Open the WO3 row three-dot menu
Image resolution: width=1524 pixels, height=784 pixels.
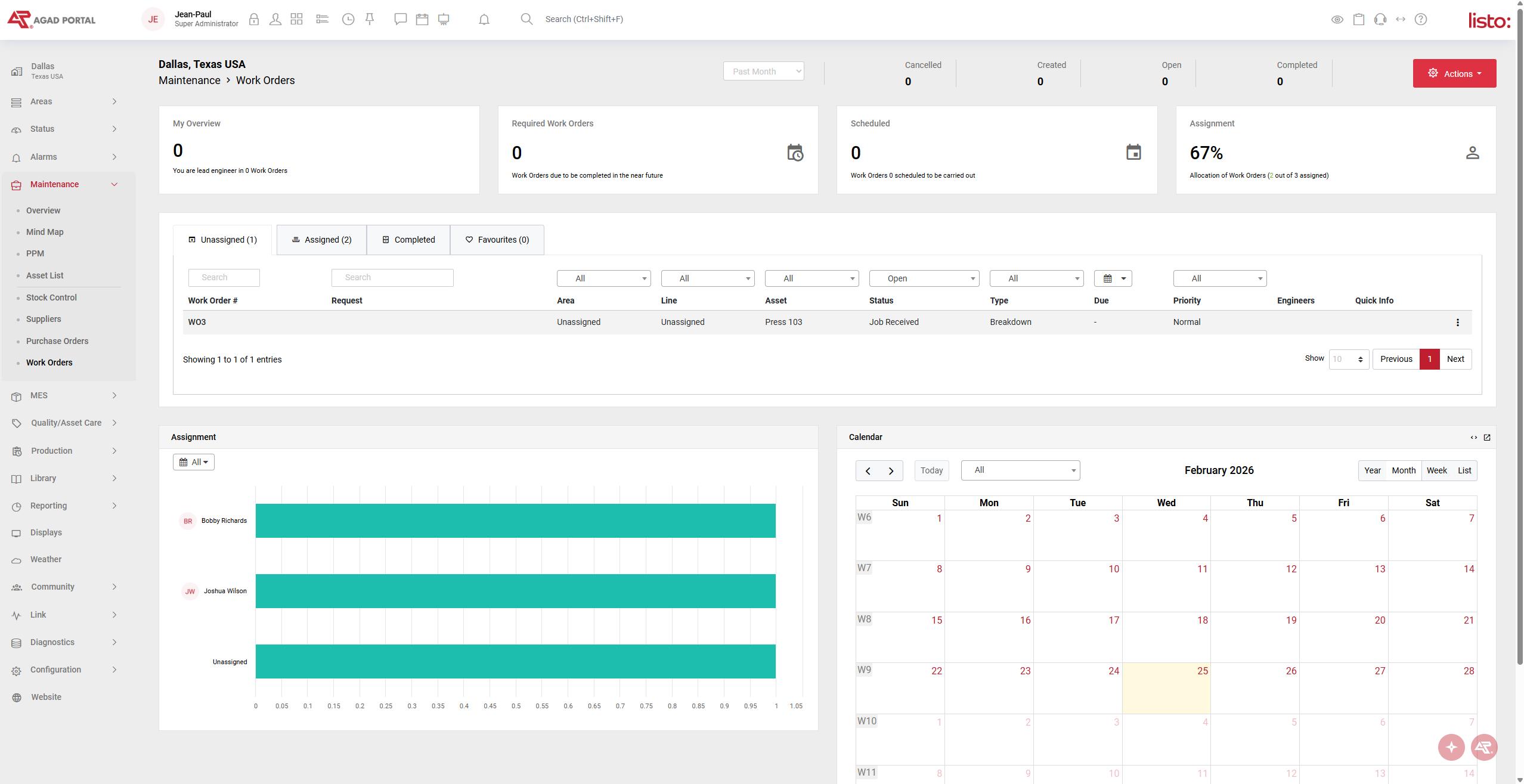point(1458,323)
